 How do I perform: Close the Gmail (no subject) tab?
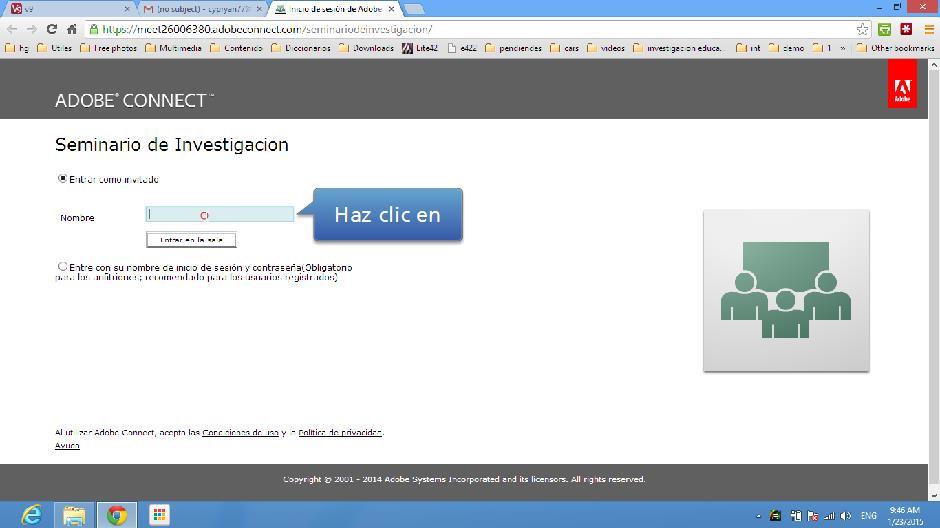[259, 9]
